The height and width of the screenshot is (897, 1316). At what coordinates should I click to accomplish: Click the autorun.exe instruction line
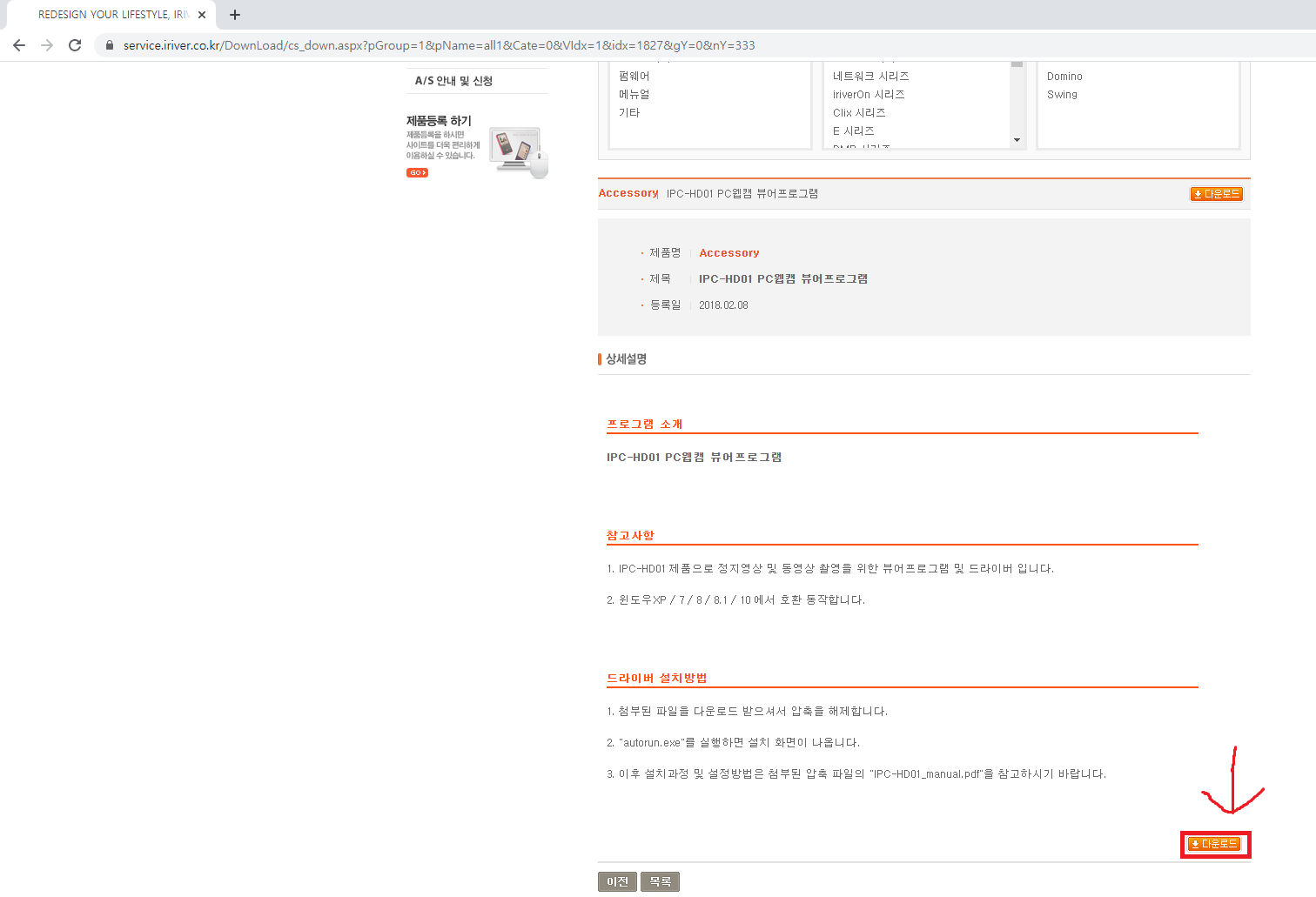[x=733, y=743]
